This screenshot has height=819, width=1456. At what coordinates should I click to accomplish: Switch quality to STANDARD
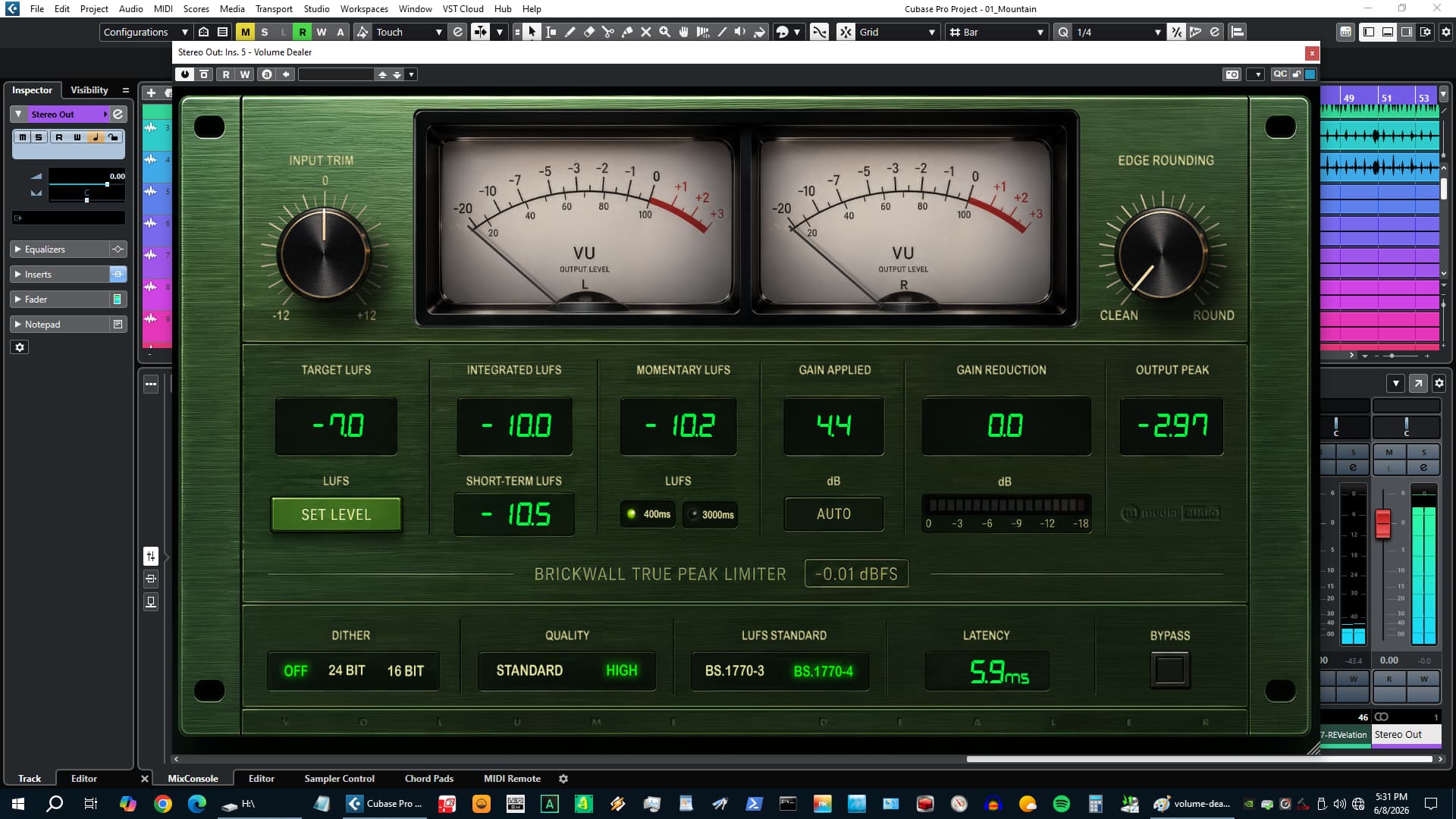529,671
